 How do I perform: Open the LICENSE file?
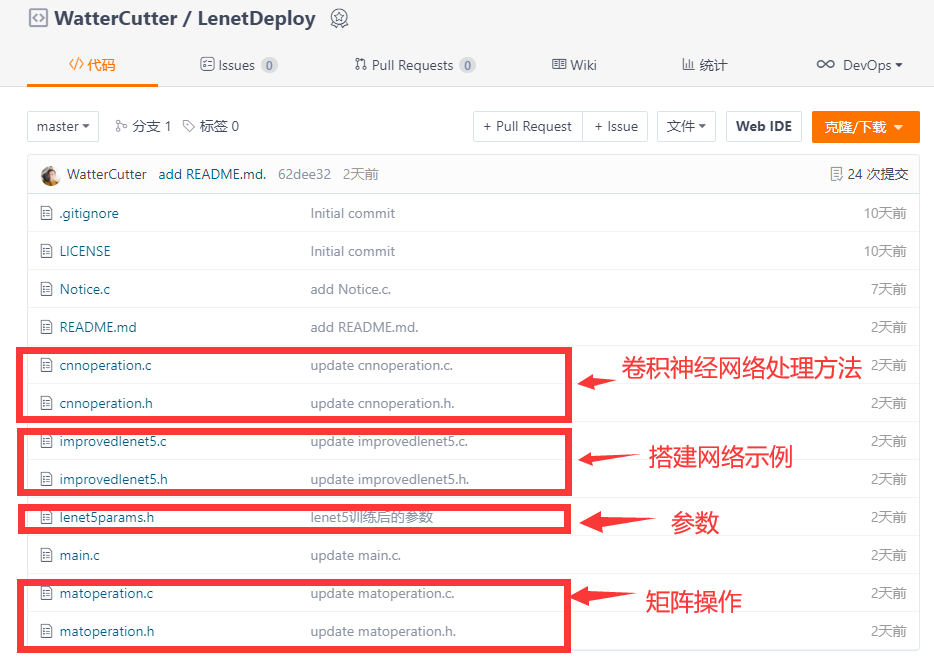pyautogui.click(x=85, y=251)
